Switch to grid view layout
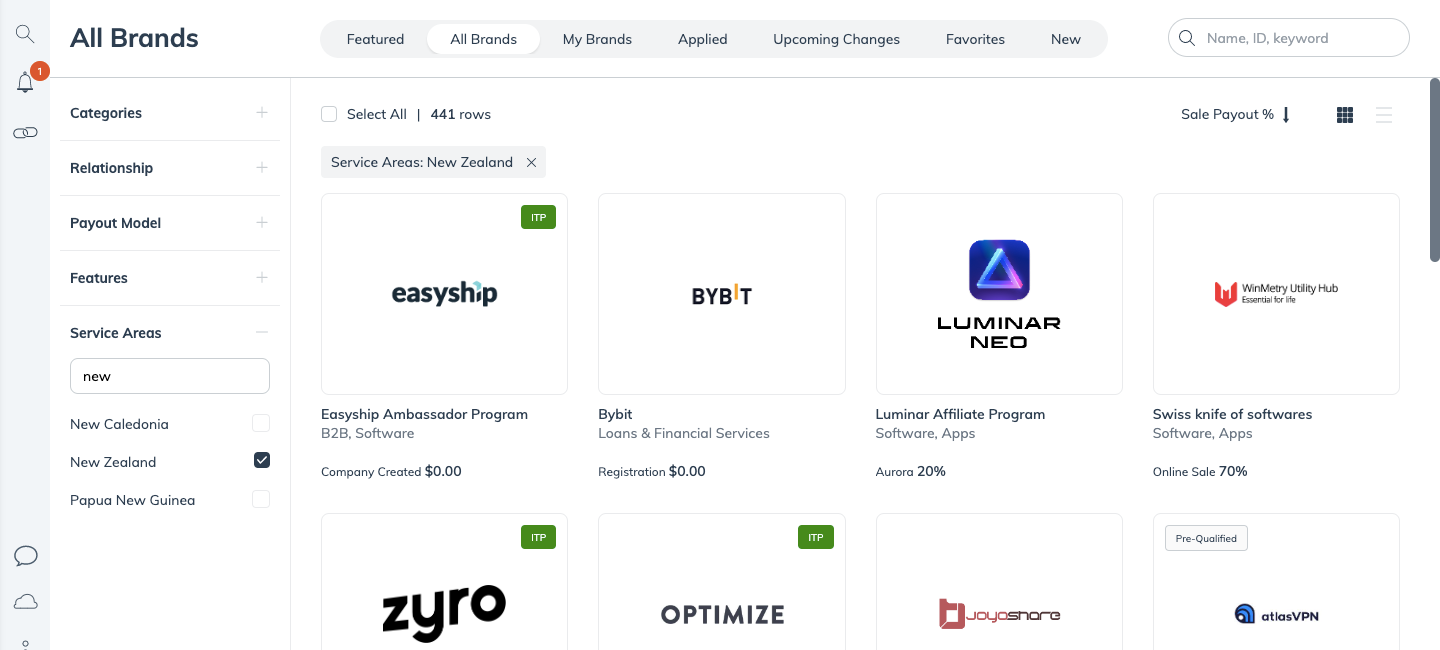The height and width of the screenshot is (650, 1440). click(1345, 115)
